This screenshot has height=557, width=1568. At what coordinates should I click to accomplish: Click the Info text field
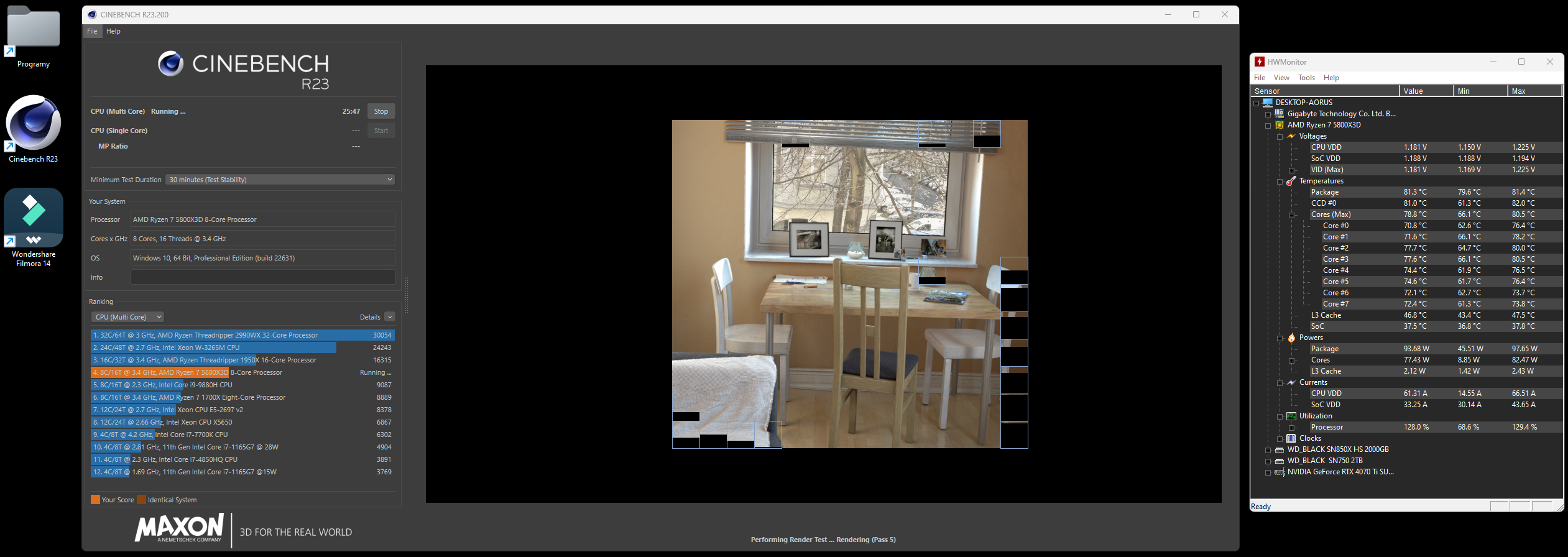point(262,277)
